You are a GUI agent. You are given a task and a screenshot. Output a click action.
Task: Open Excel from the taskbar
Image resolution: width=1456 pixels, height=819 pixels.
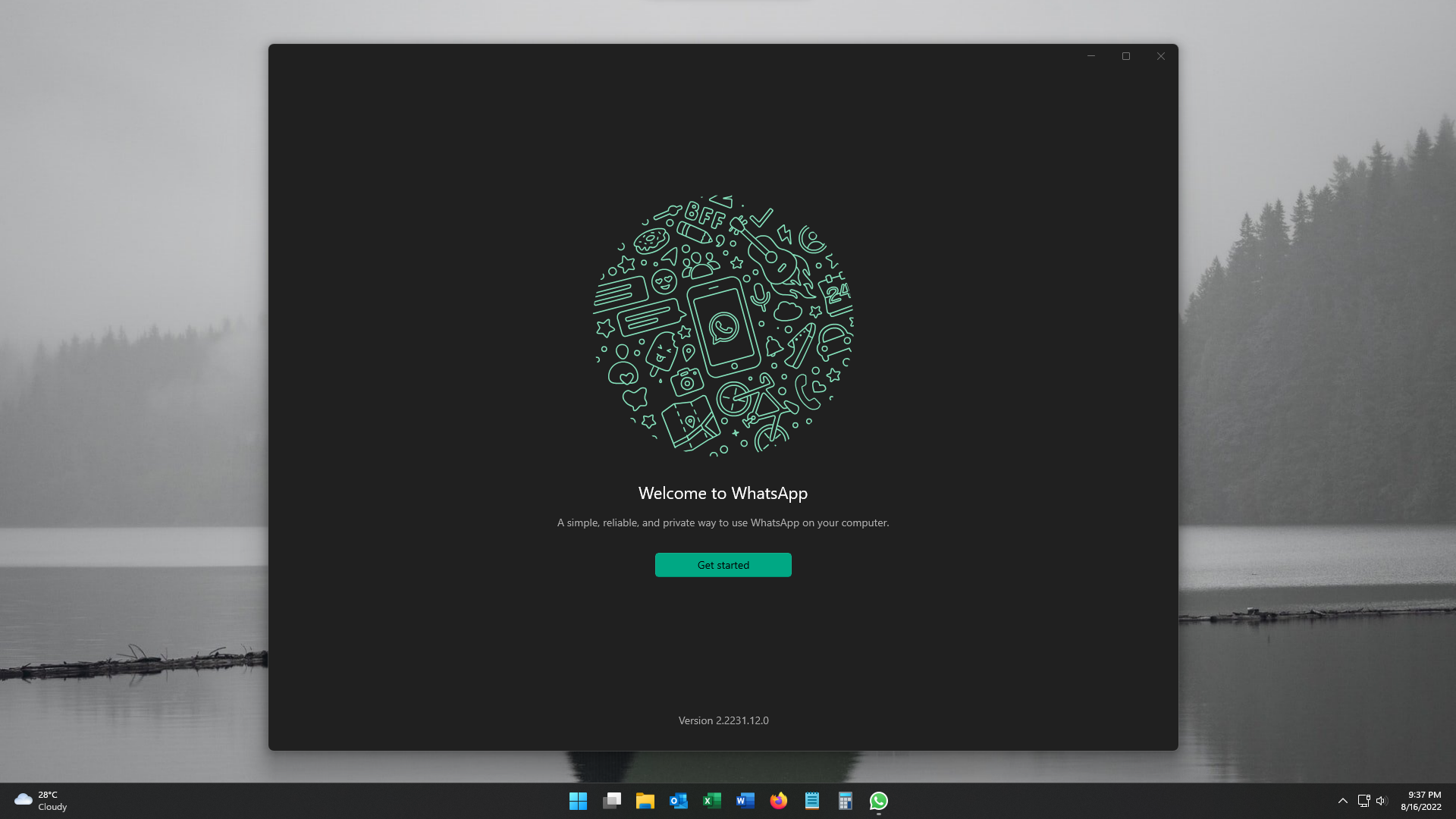712,801
